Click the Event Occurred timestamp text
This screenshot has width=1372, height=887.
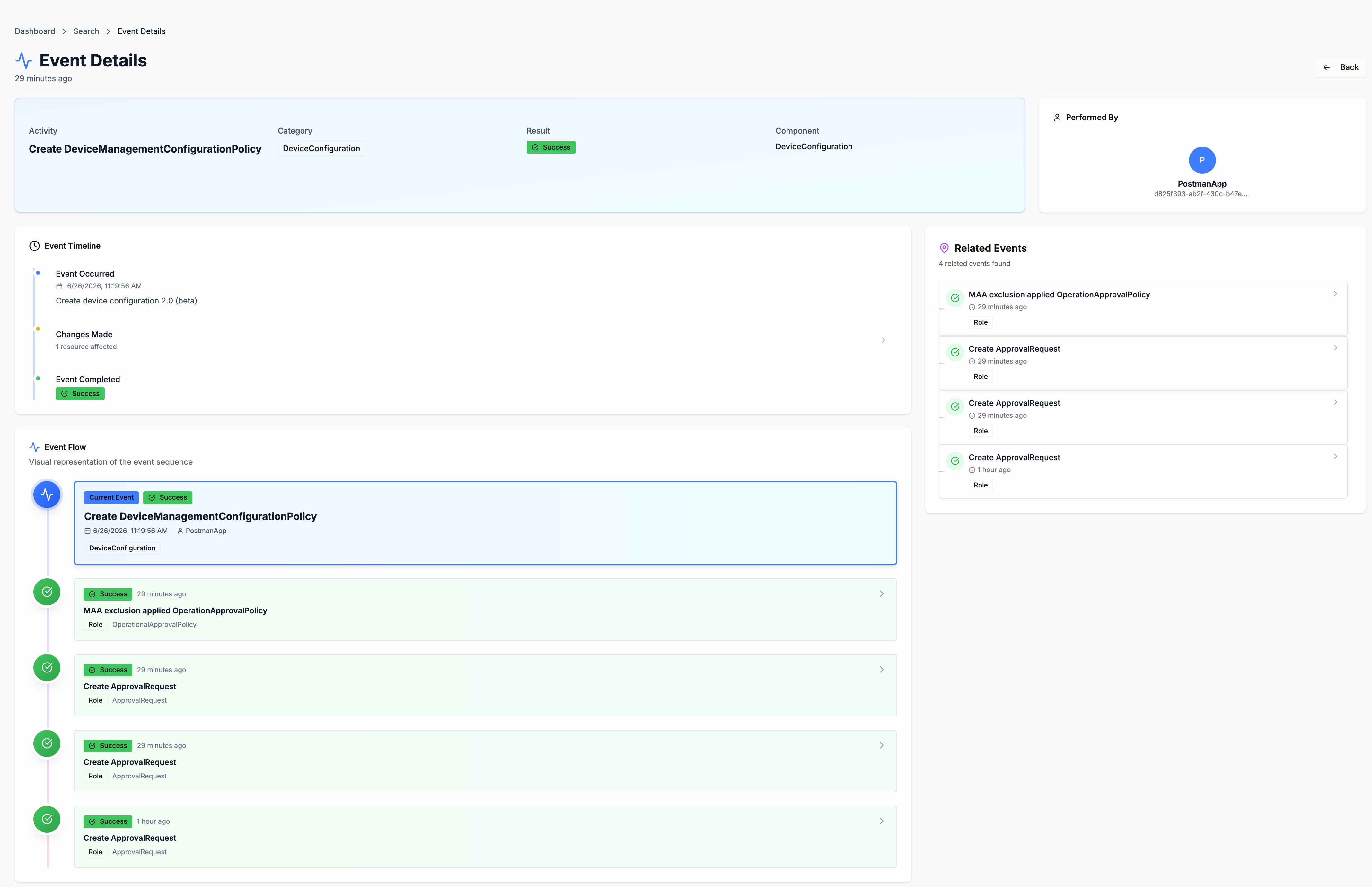(104, 286)
